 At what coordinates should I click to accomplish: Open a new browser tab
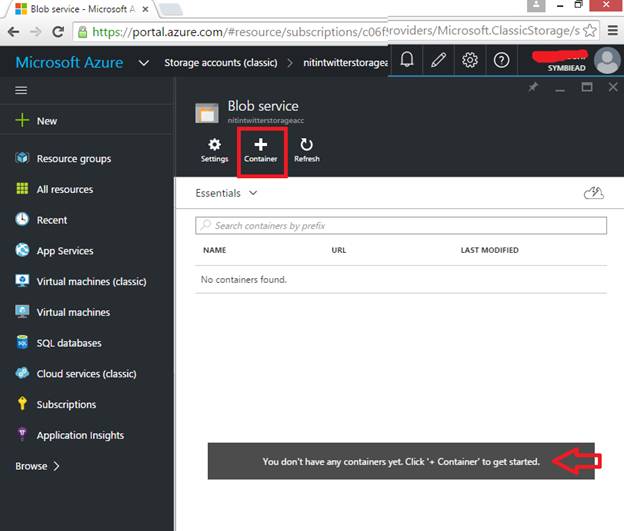coord(171,10)
